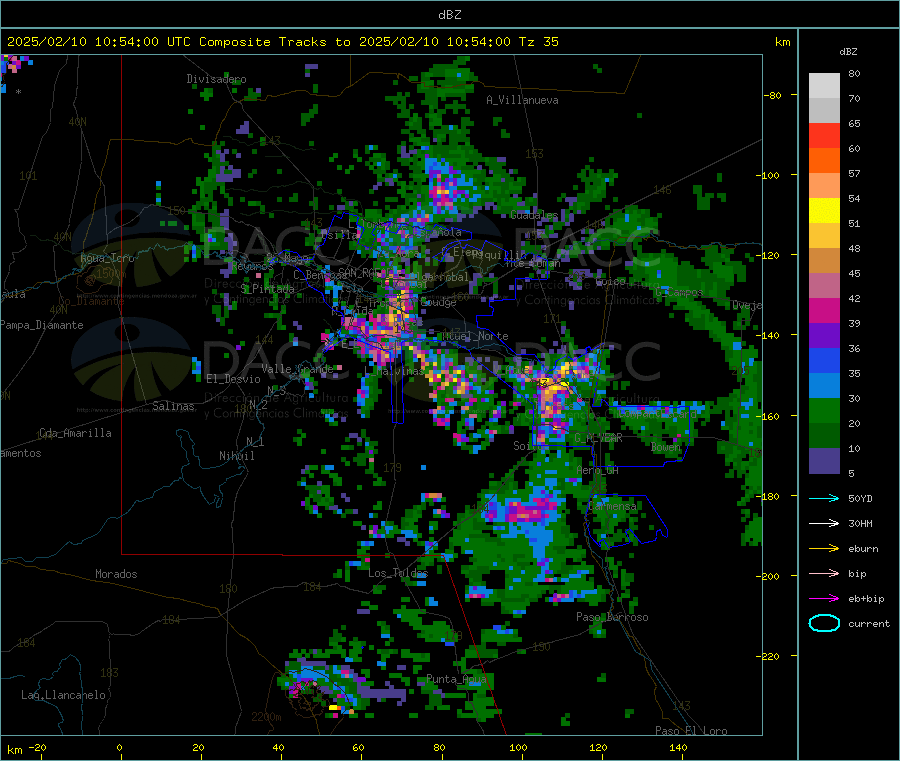Click the cyan 'current' ellipse legend symbol
900x761 pixels.
(824, 623)
